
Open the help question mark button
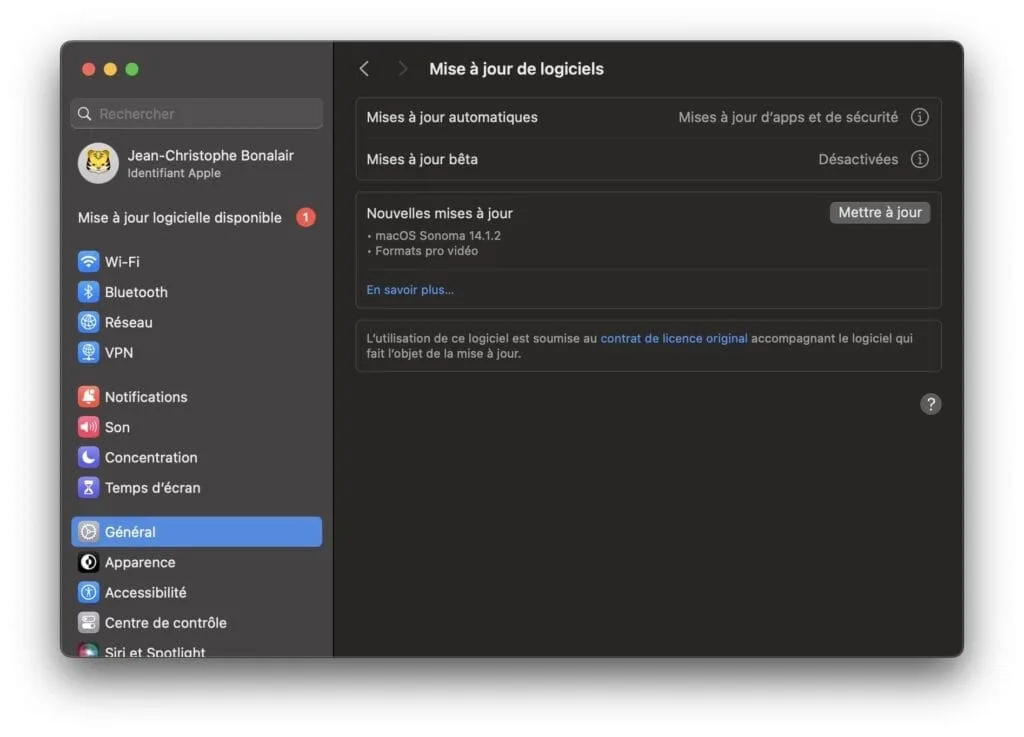tap(931, 404)
